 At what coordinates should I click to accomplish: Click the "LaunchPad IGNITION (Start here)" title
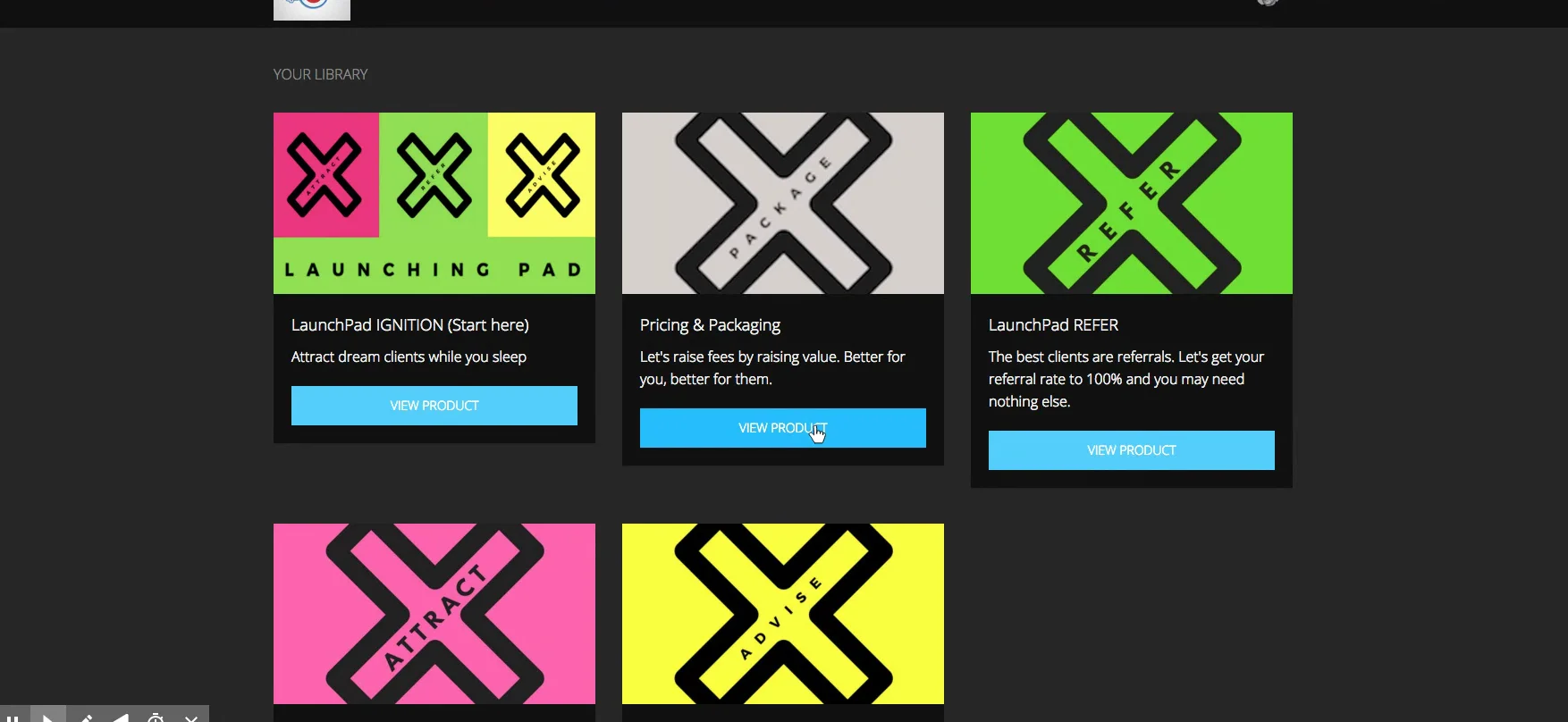click(410, 325)
